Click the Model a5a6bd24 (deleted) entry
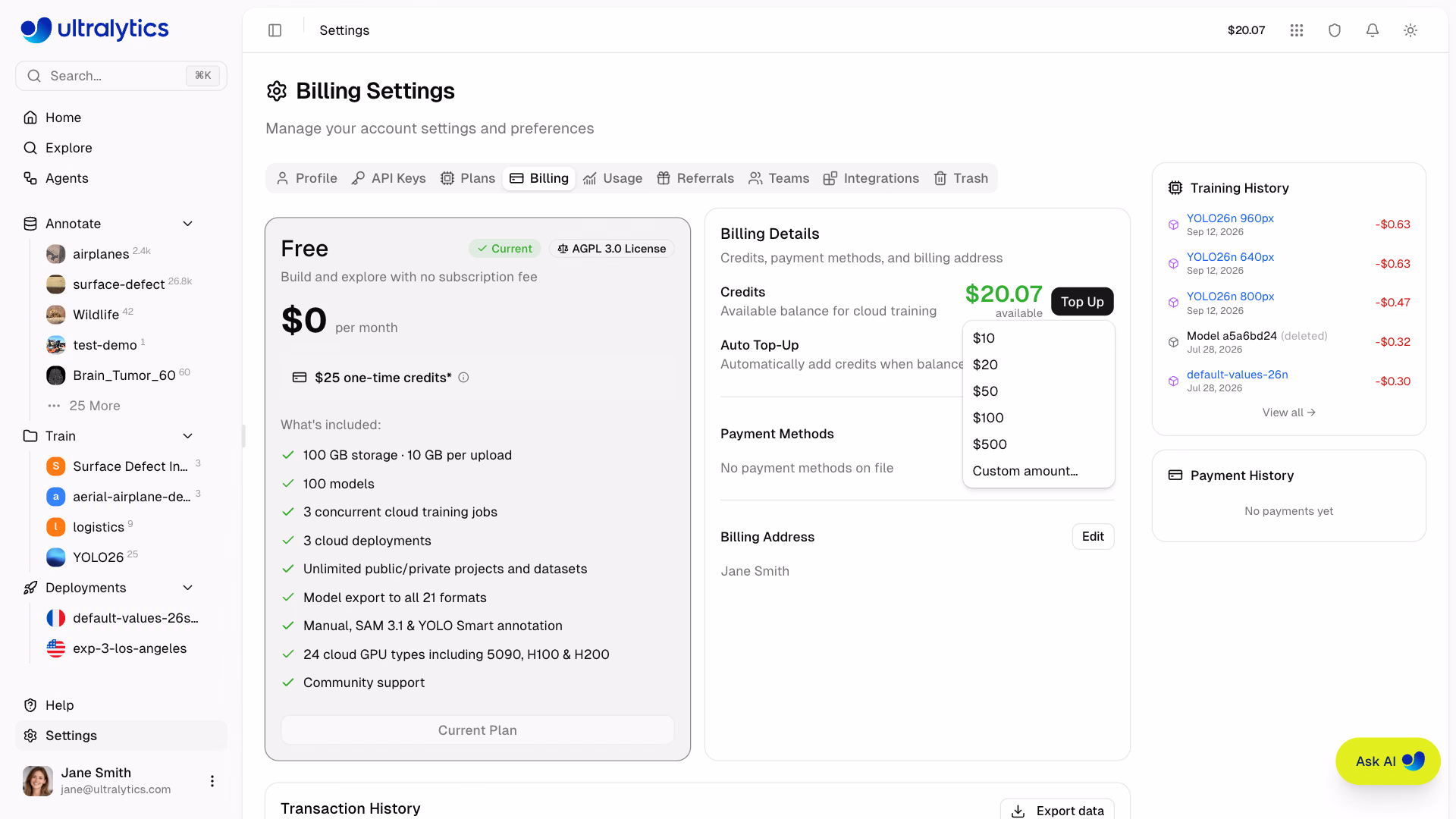 [x=1257, y=336]
